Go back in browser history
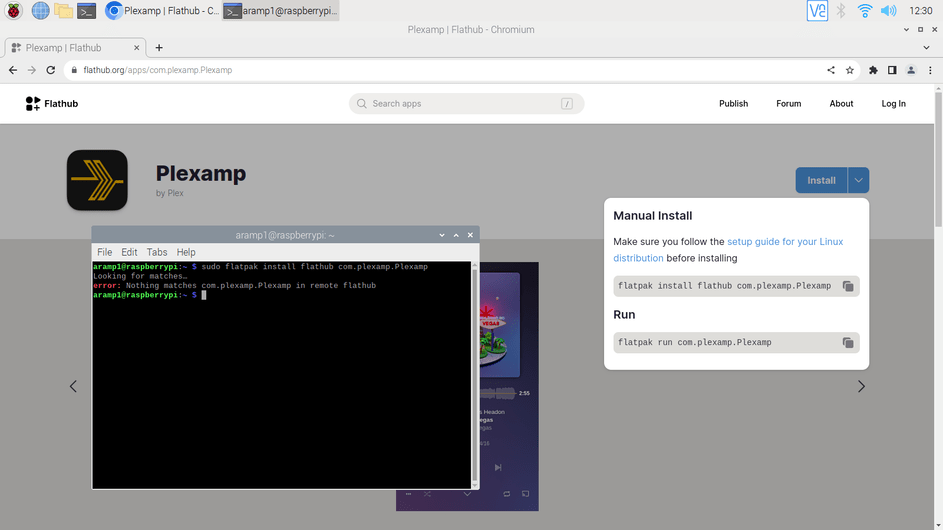The image size is (943, 530). point(13,70)
